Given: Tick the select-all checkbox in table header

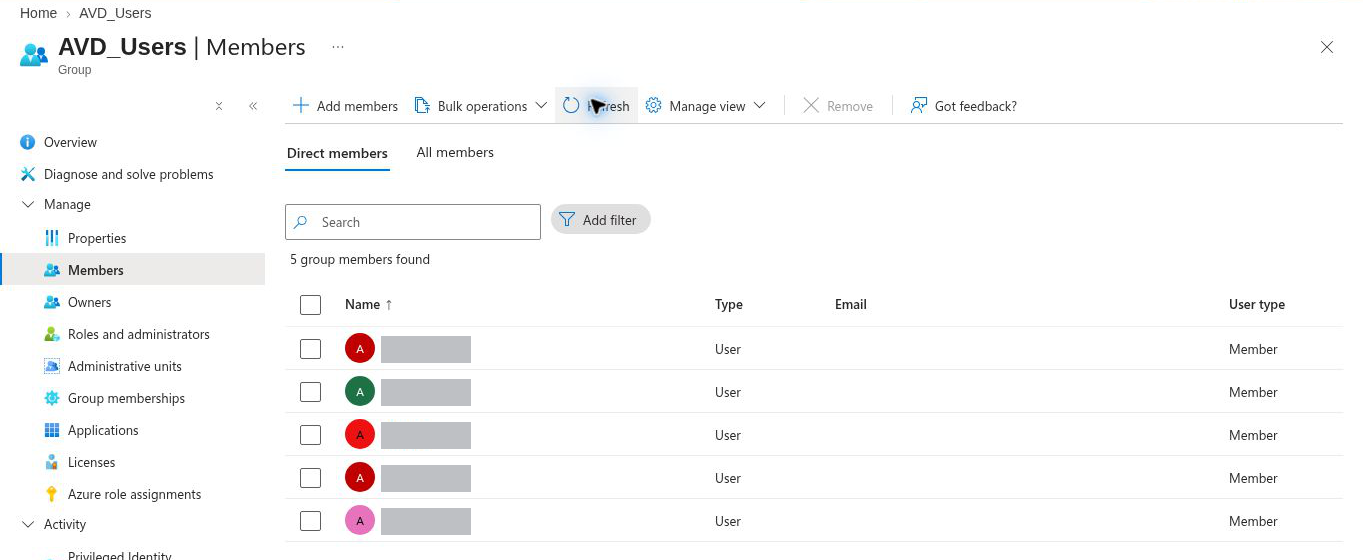Looking at the screenshot, I should coord(310,305).
